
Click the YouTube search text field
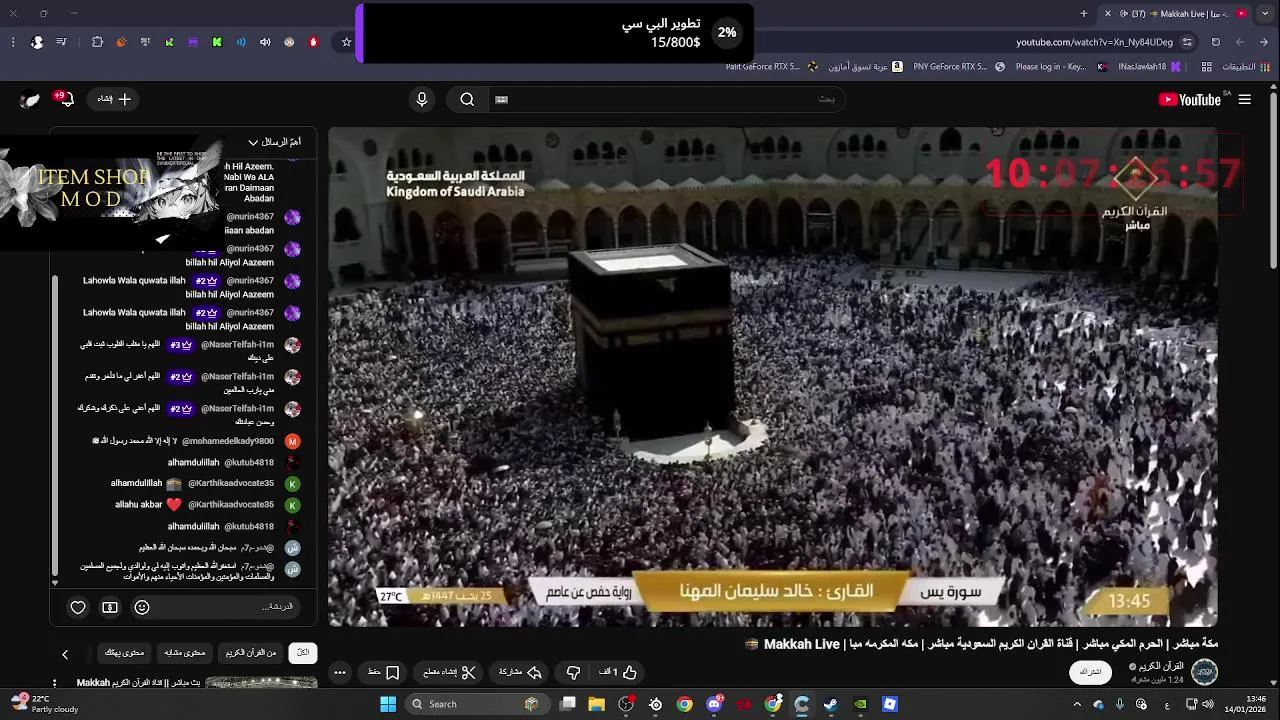[665, 99]
